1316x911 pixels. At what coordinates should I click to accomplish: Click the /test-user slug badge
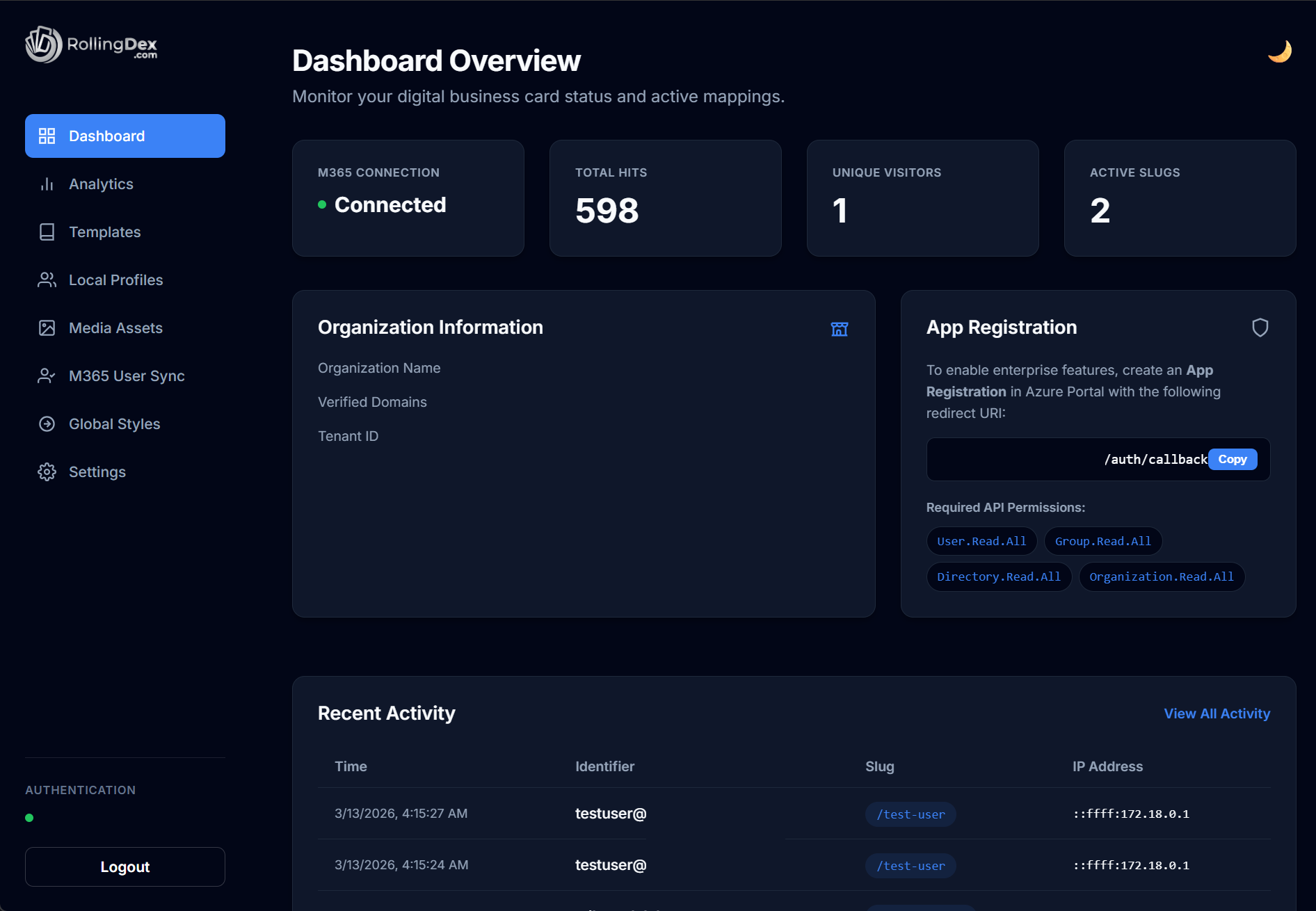click(x=910, y=814)
